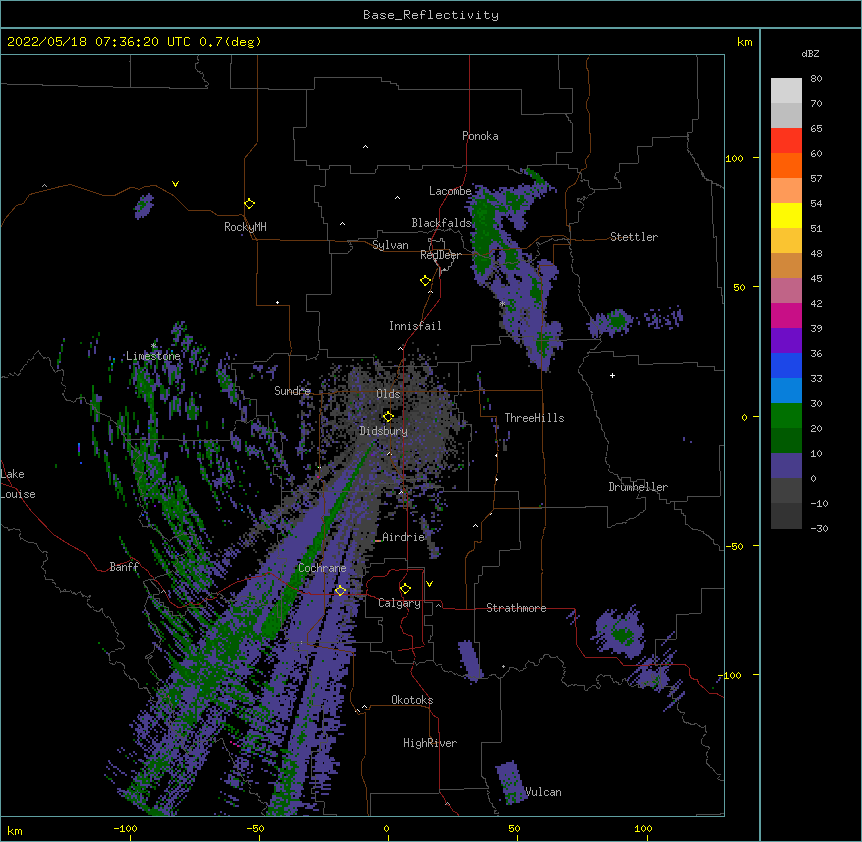Select the red 65-60 dBZ legend band
This screenshot has width=862, height=842.
[x=786, y=141]
